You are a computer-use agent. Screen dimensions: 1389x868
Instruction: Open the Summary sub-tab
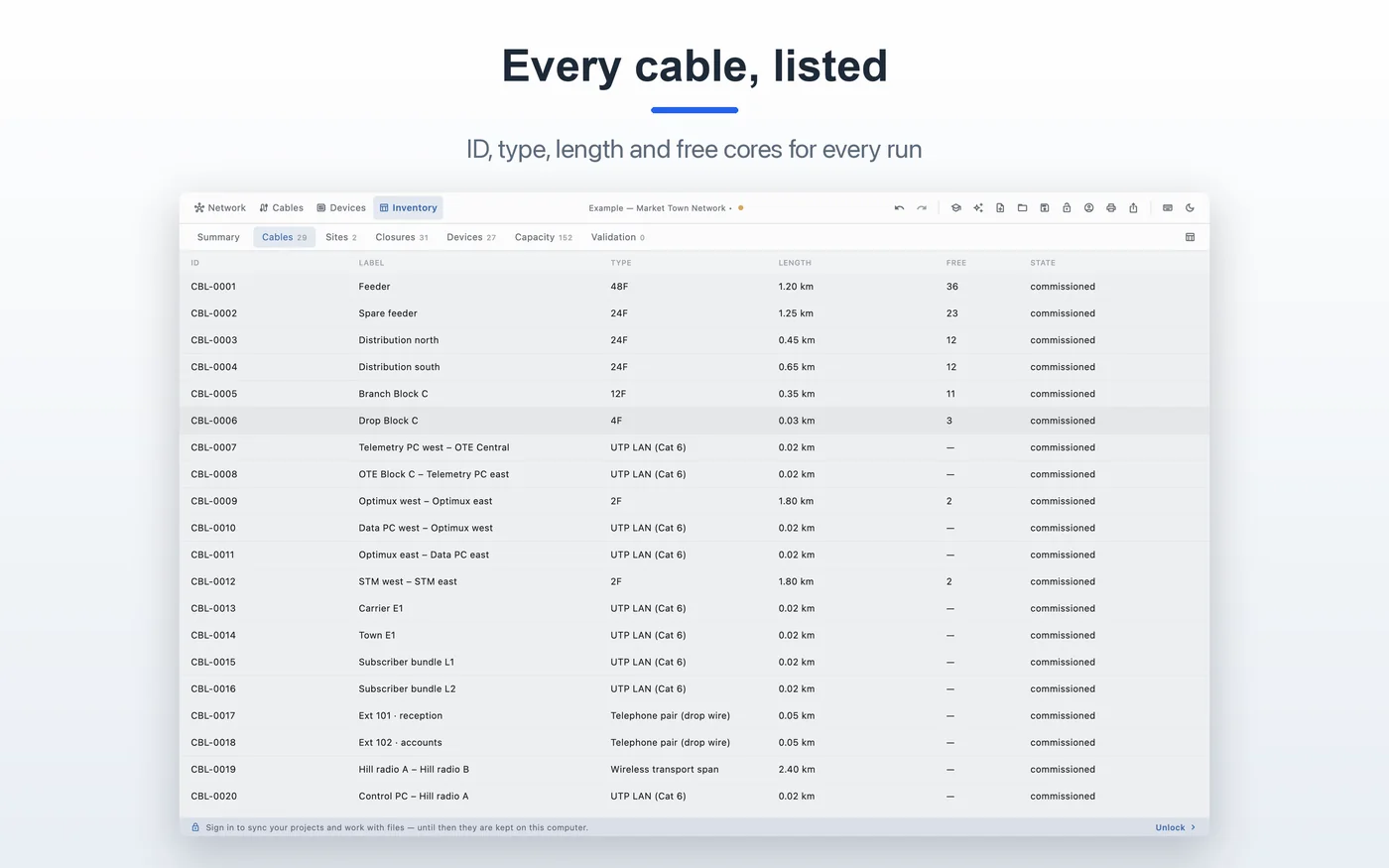(218, 237)
